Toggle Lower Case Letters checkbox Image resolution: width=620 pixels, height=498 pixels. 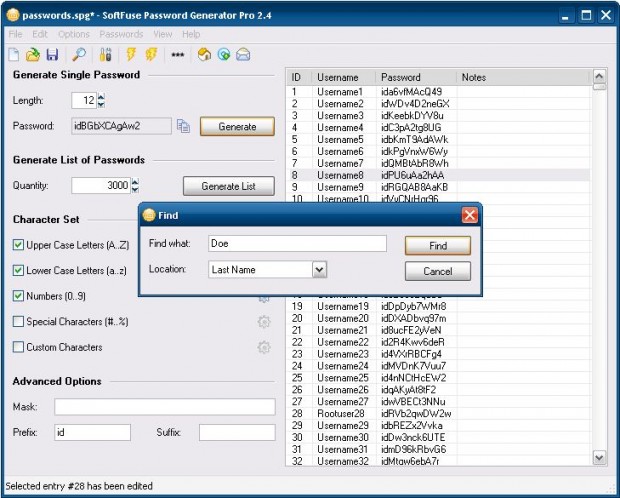(x=18, y=271)
